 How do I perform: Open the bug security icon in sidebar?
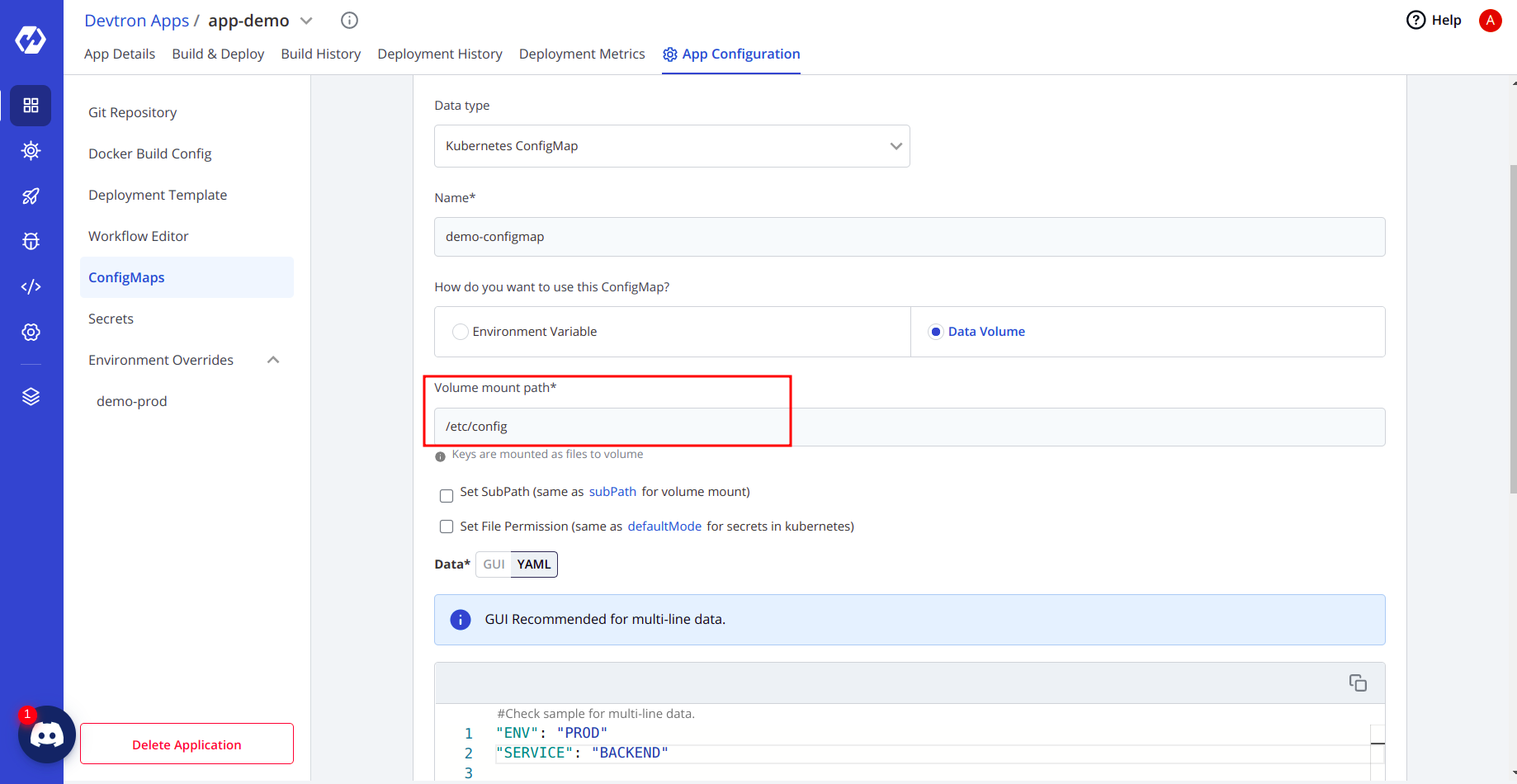31,241
